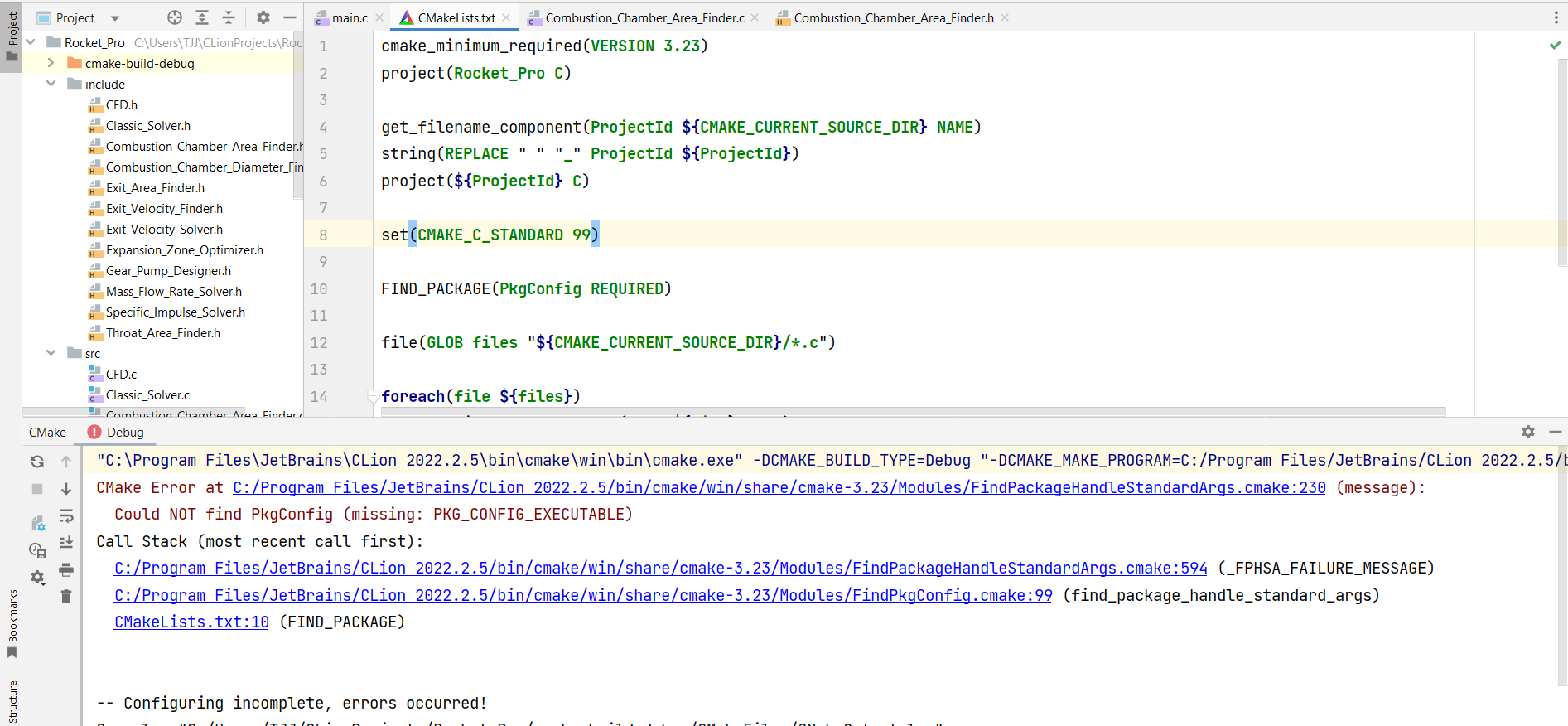Open the Bookmarks tool window
This screenshot has width=1568, height=726.
(x=12, y=624)
